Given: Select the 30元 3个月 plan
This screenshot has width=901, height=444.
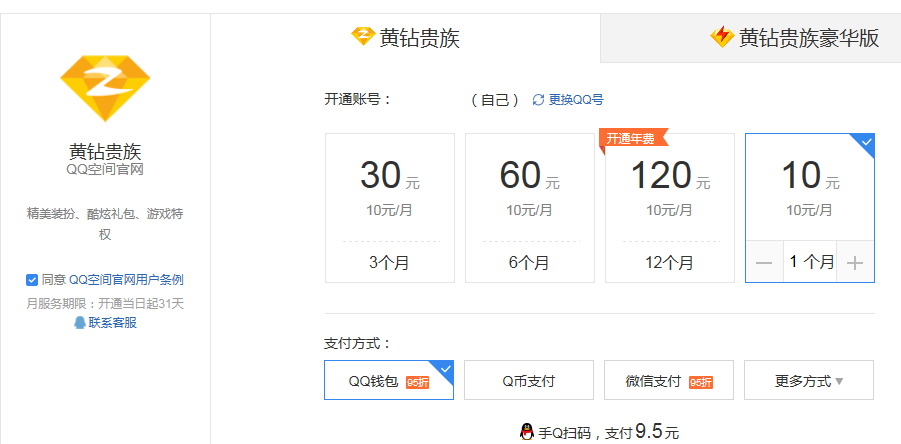Looking at the screenshot, I should (x=390, y=208).
